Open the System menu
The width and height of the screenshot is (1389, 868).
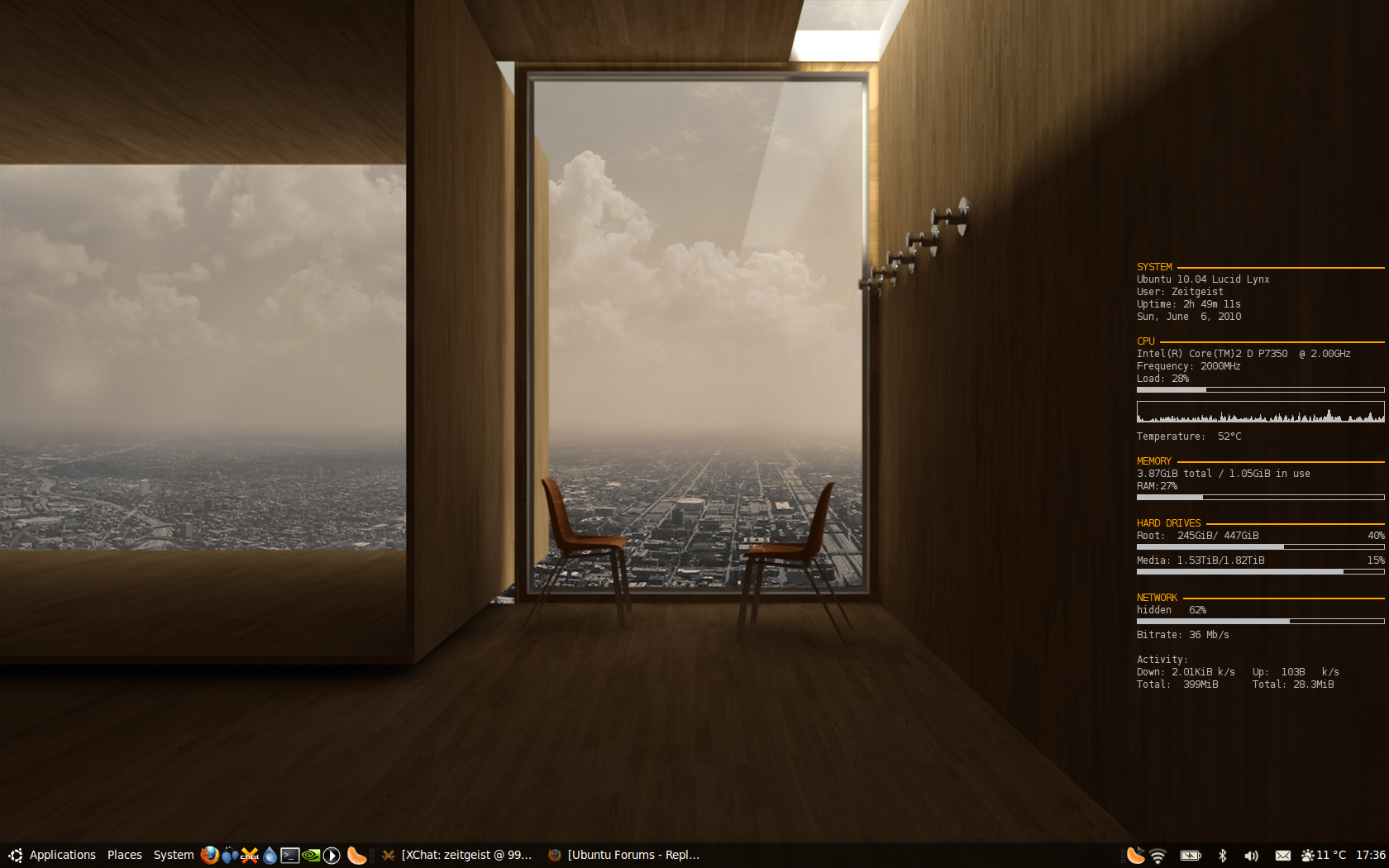pos(174,855)
